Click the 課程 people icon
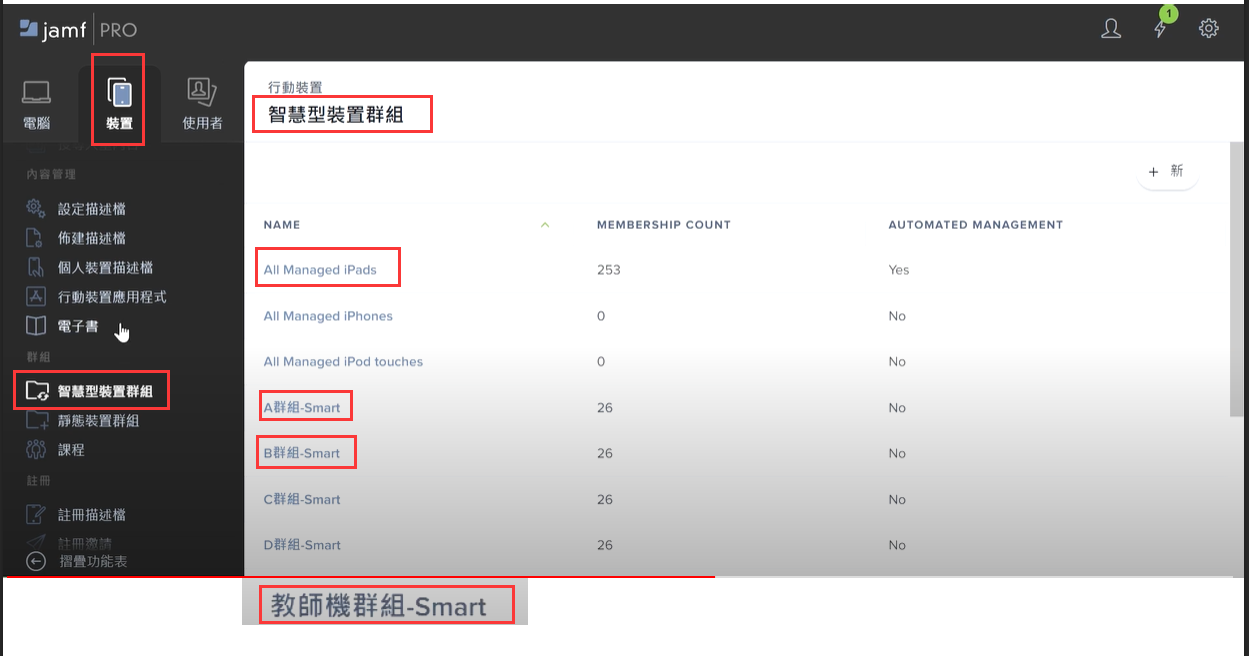Image resolution: width=1249 pixels, height=656 pixels. click(x=36, y=449)
